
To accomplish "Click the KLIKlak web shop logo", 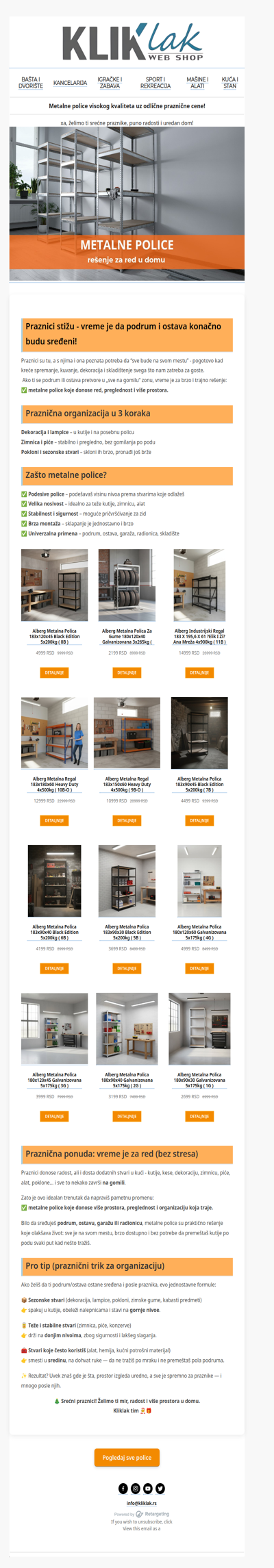I will 133,42.
